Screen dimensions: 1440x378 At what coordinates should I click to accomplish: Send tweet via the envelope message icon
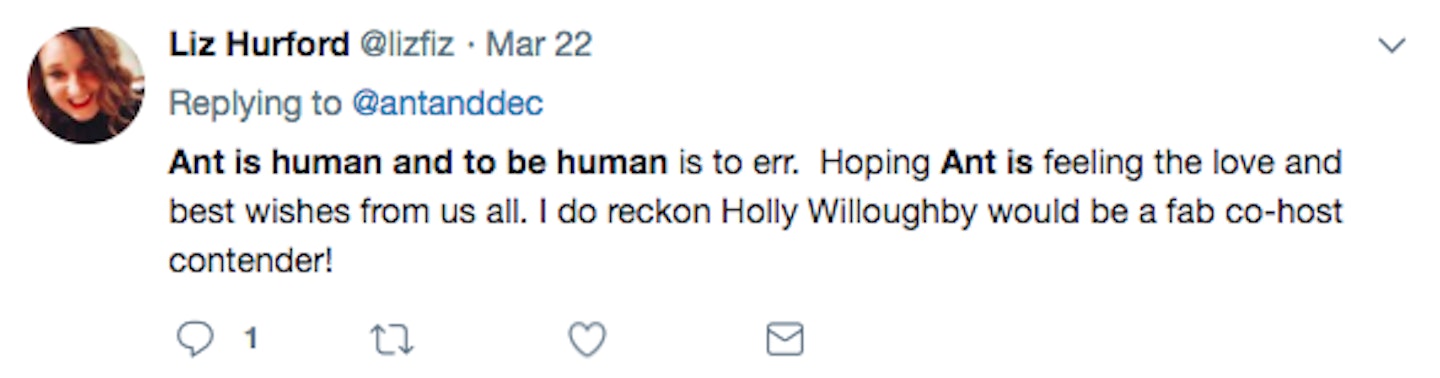[784, 341]
